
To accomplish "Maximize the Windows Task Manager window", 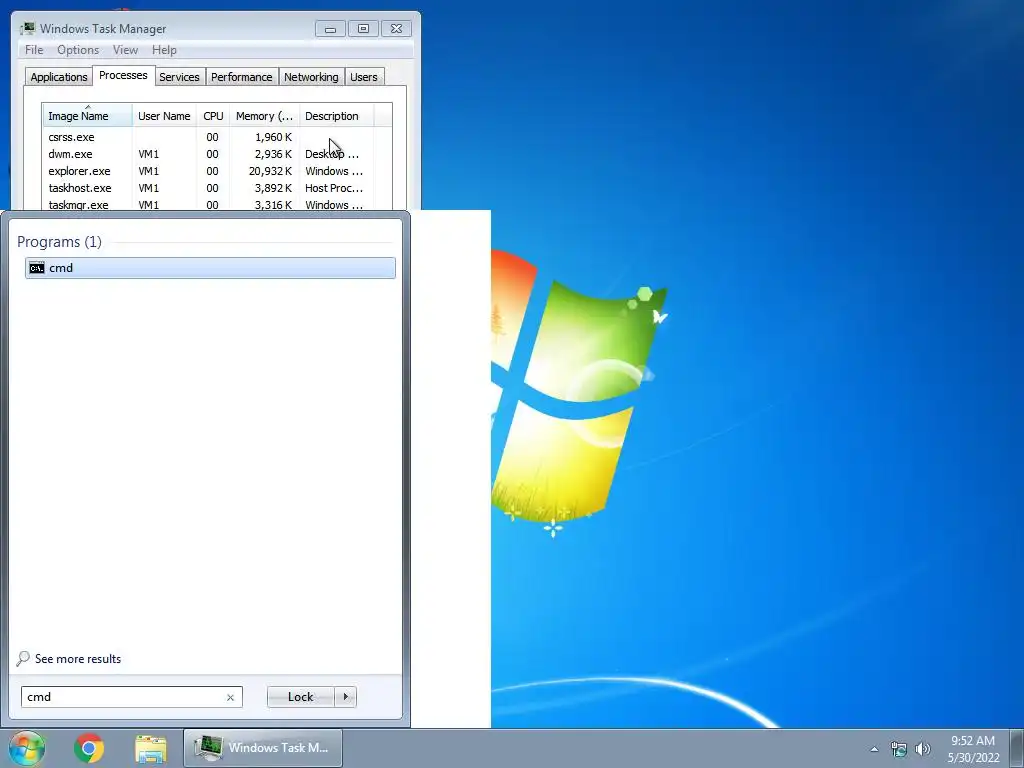I will (x=363, y=29).
